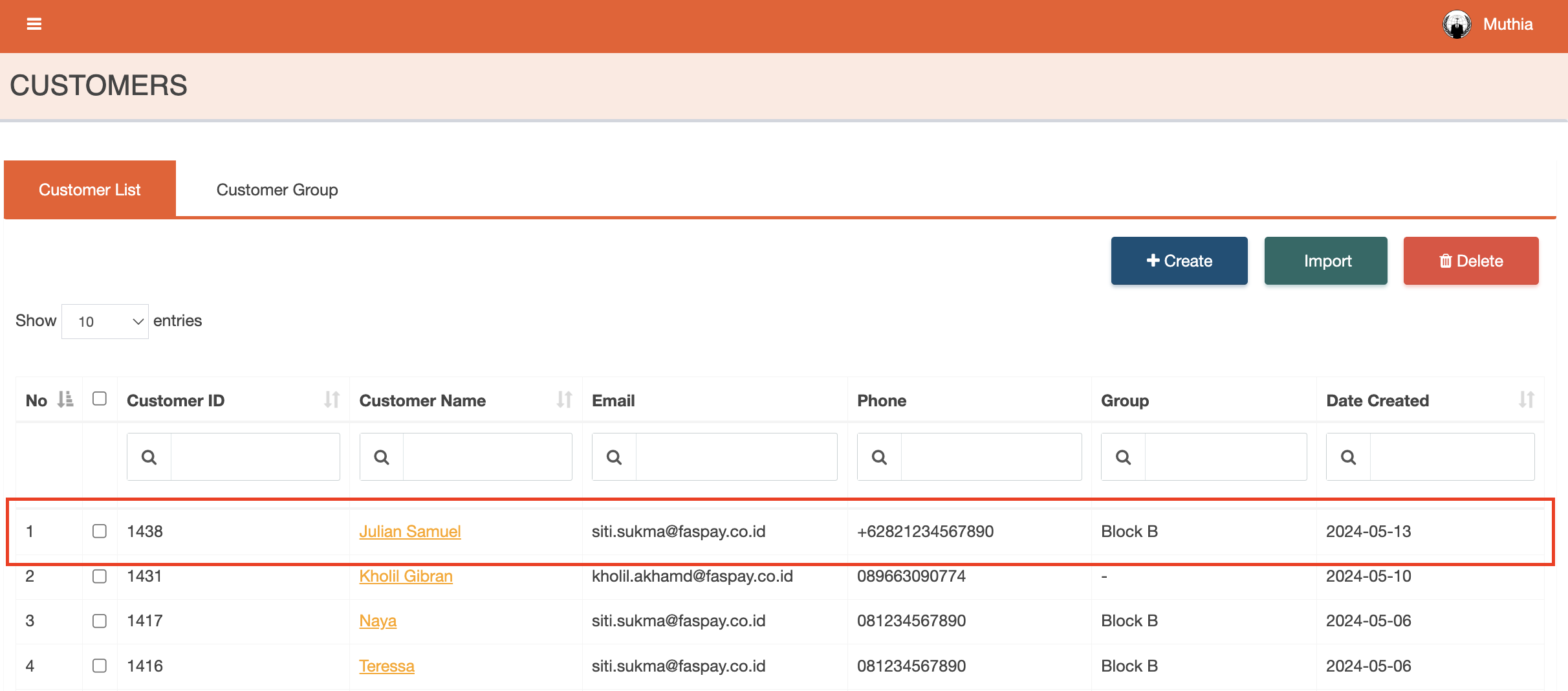Sort by the No column icon

pos(65,400)
